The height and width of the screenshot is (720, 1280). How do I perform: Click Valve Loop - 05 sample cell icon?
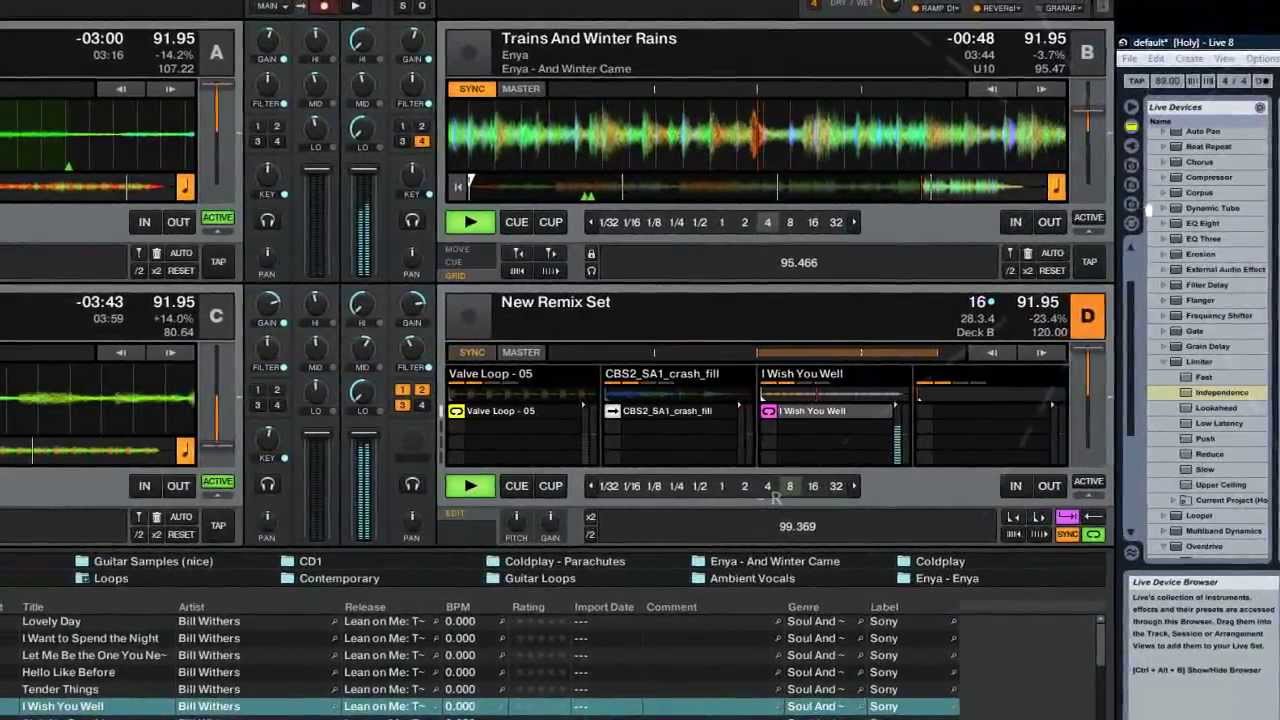coord(456,411)
